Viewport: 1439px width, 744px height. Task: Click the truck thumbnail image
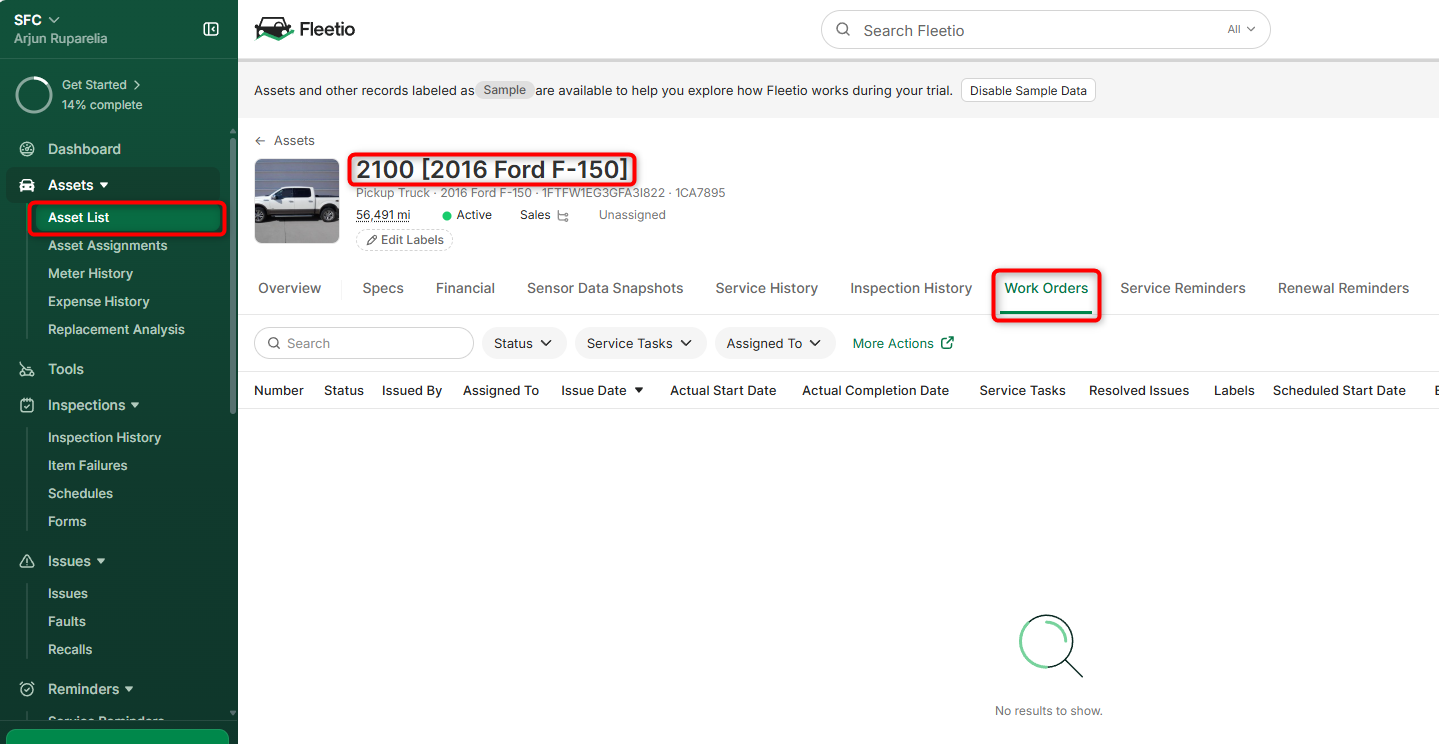tap(297, 201)
